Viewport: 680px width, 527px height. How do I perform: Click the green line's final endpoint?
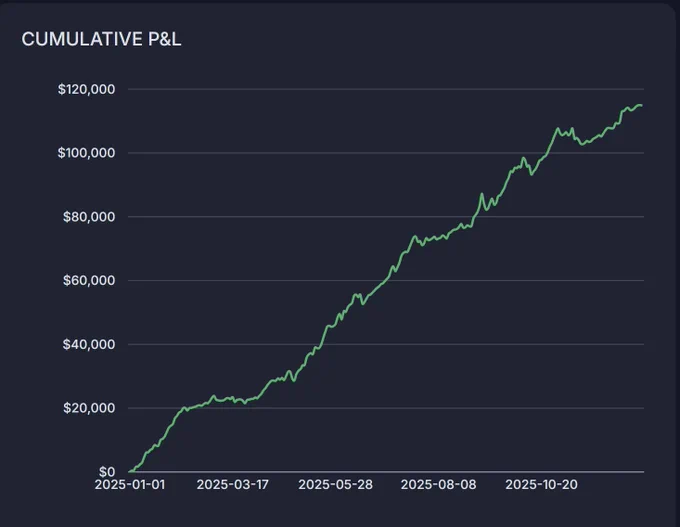click(x=642, y=105)
